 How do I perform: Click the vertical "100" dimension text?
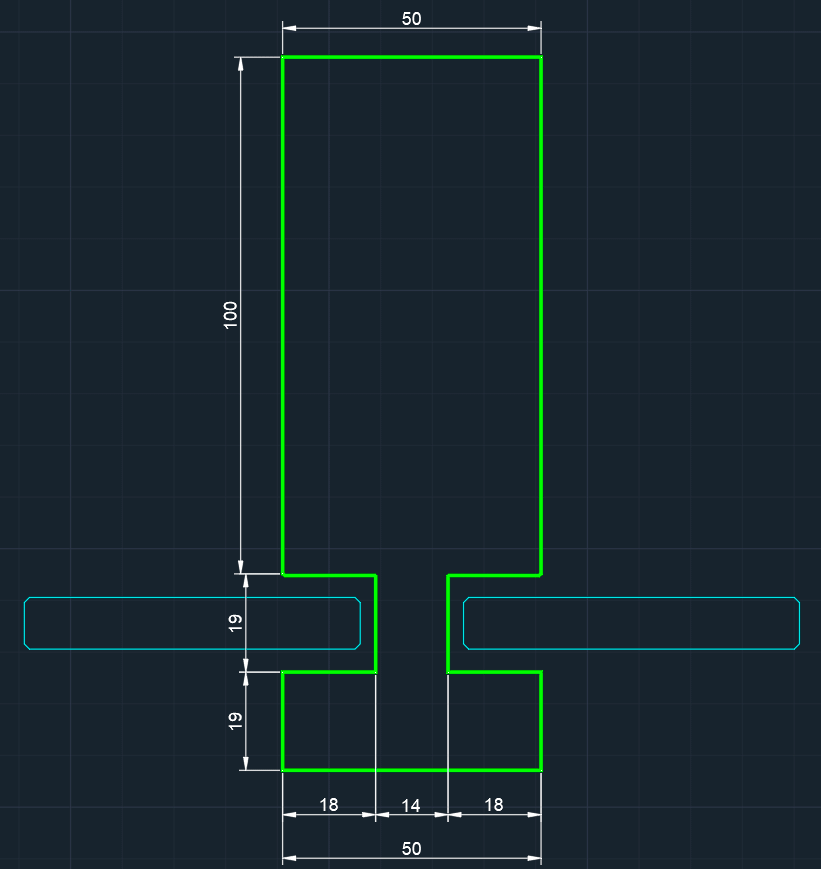(x=231, y=315)
